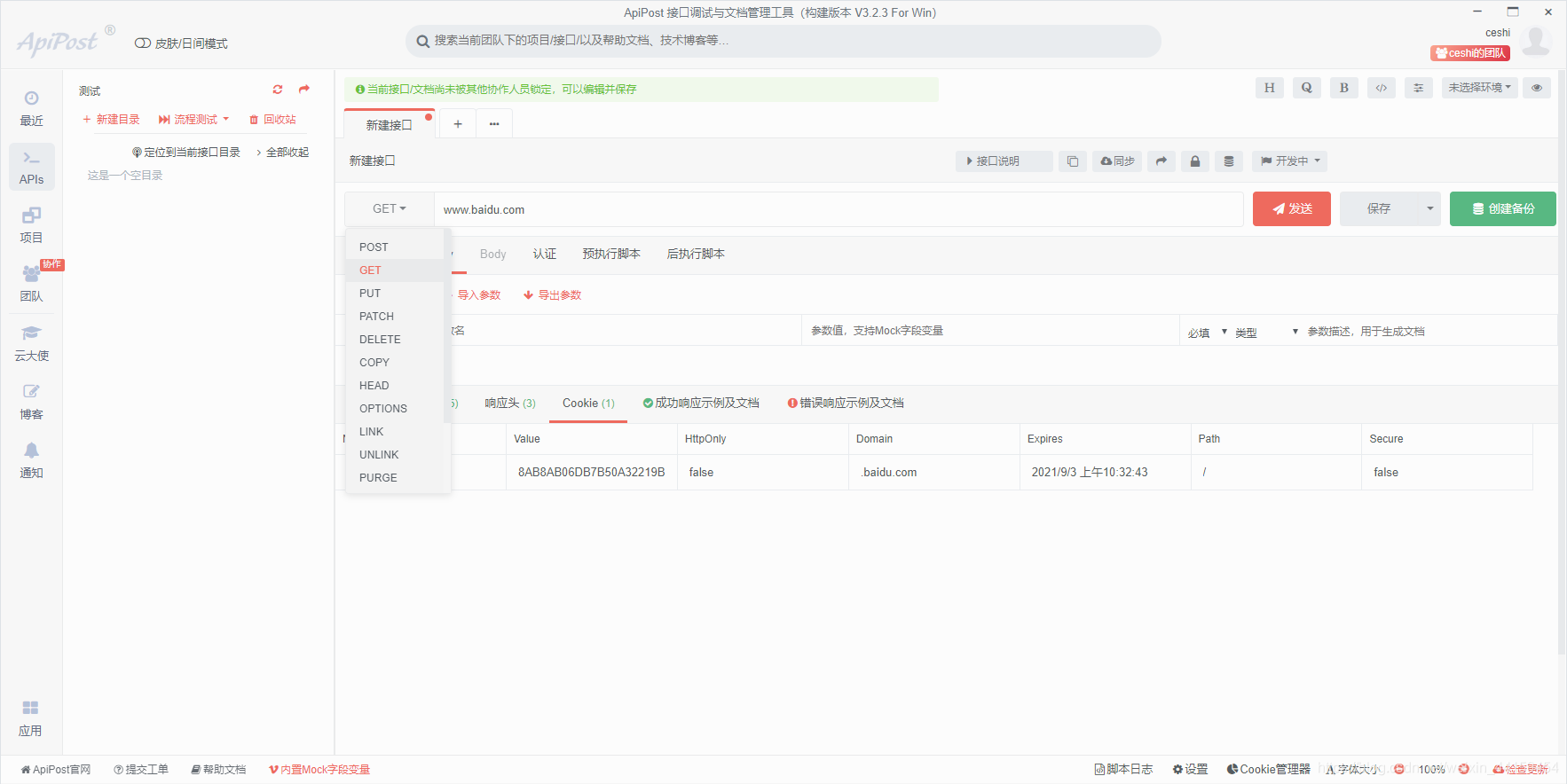The height and width of the screenshot is (784, 1567).
Task: Click the URL field with www.baidu.com
Action: click(x=839, y=209)
